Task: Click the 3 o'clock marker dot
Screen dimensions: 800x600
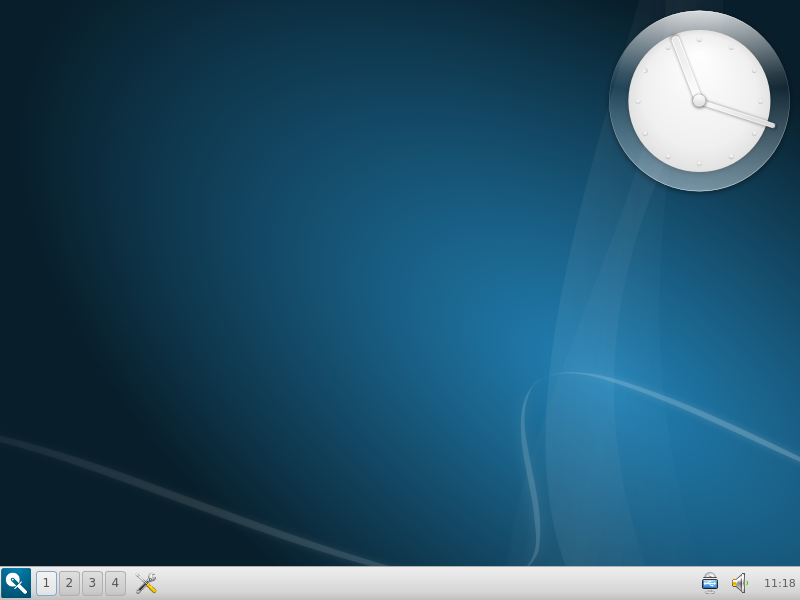Action: tap(760, 101)
